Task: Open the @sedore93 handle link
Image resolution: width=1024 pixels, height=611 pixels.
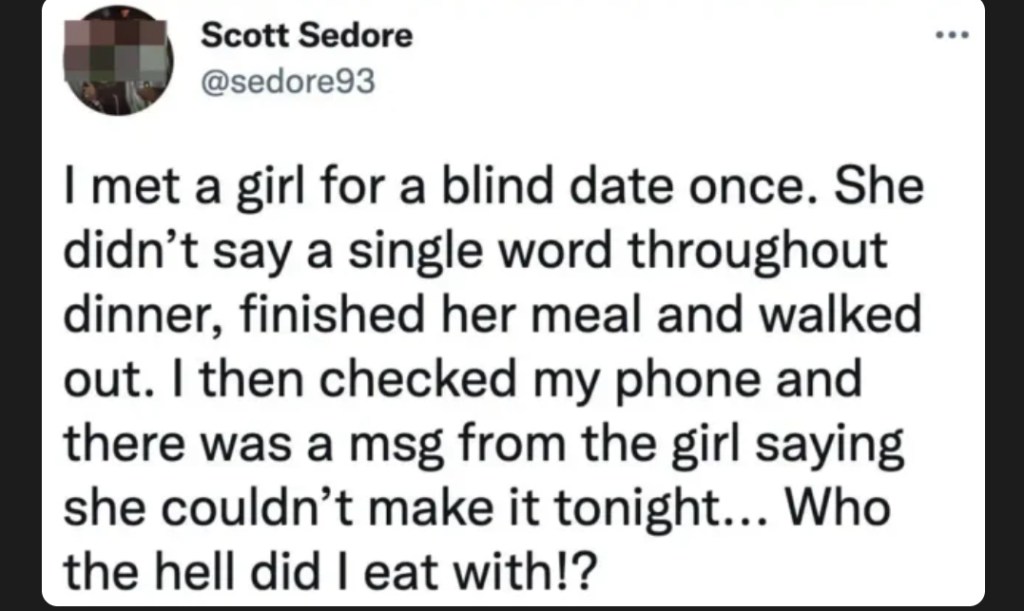Action: pyautogui.click(x=288, y=82)
